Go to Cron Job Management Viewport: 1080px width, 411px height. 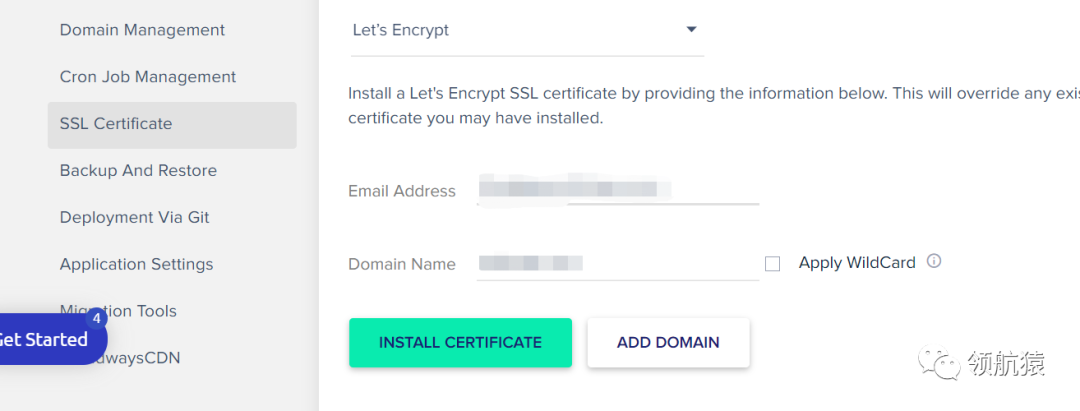click(x=148, y=77)
